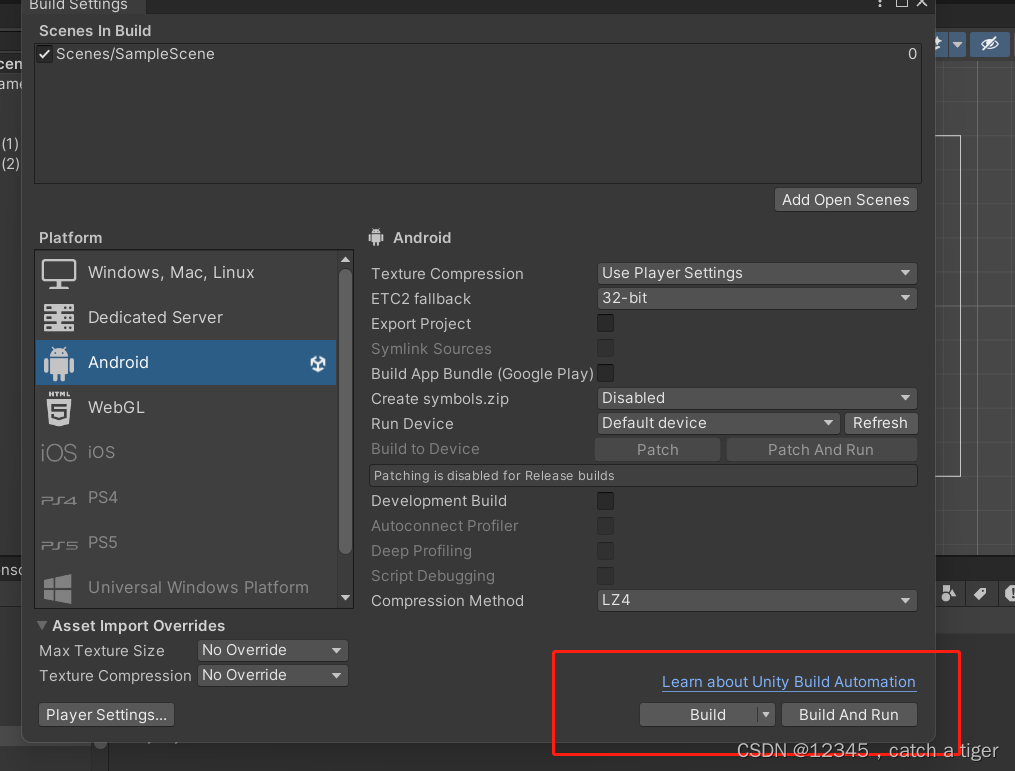Open the ETC2 fallback 32-bit dropdown

point(757,298)
